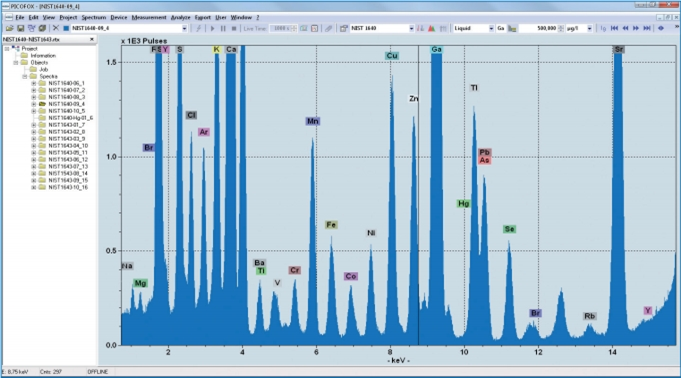The height and width of the screenshot is (378, 681).
Task: Stop measurement with the stop button
Action: pyautogui.click(x=234, y=28)
